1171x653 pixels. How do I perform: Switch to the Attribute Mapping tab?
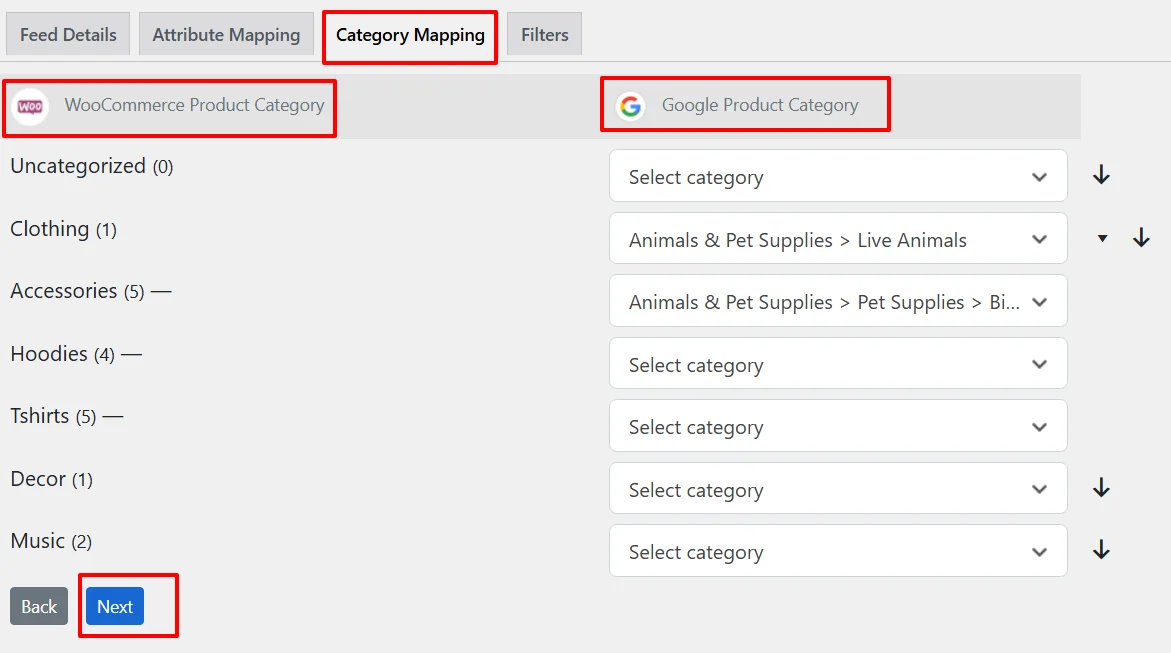225,33
